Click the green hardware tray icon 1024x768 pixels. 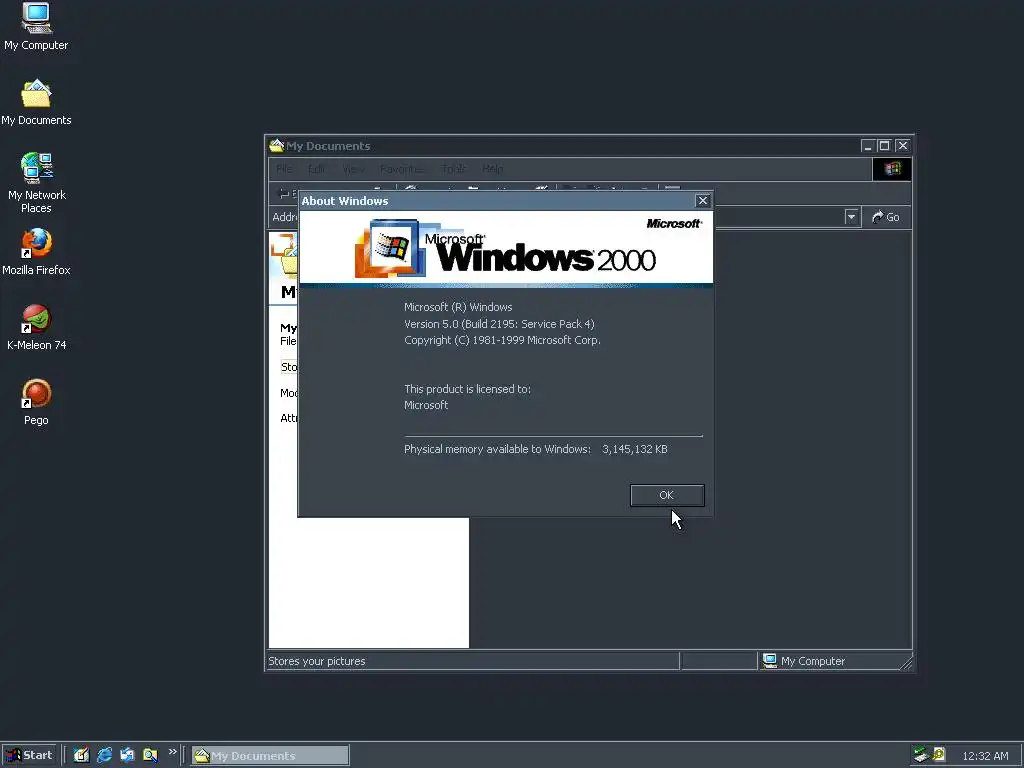tap(921, 755)
